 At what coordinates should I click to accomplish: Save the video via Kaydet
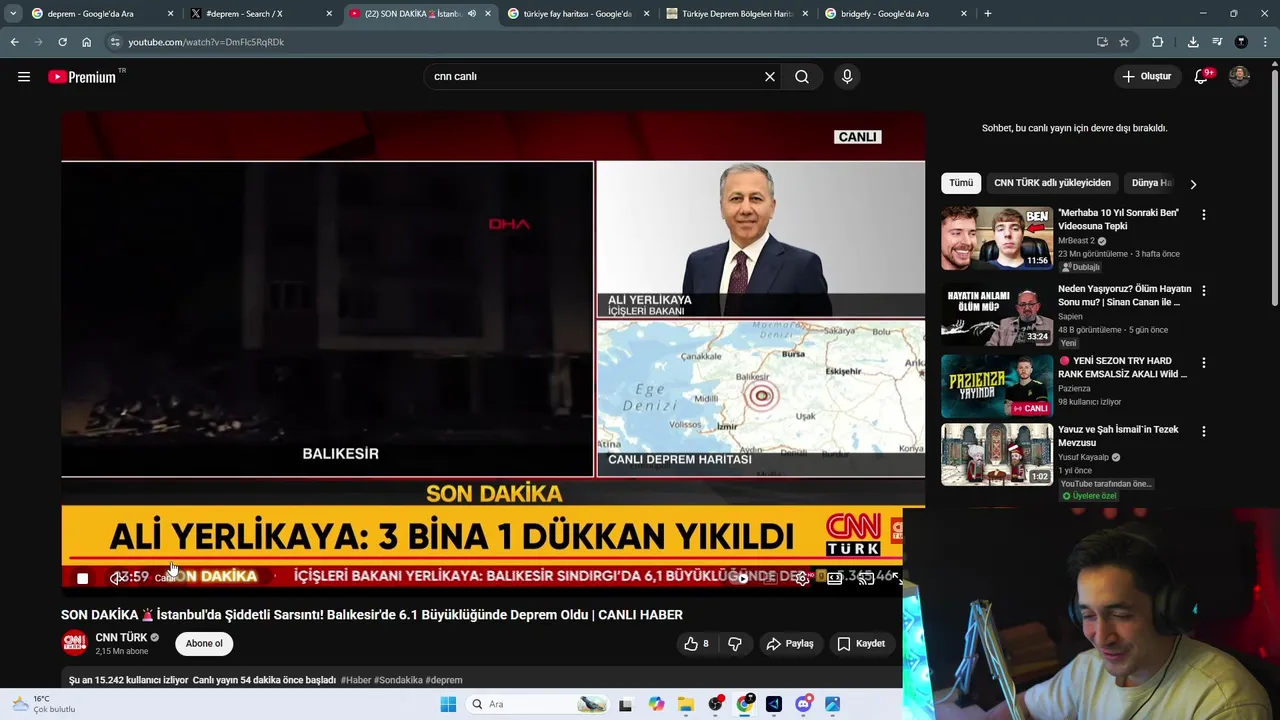tap(861, 644)
